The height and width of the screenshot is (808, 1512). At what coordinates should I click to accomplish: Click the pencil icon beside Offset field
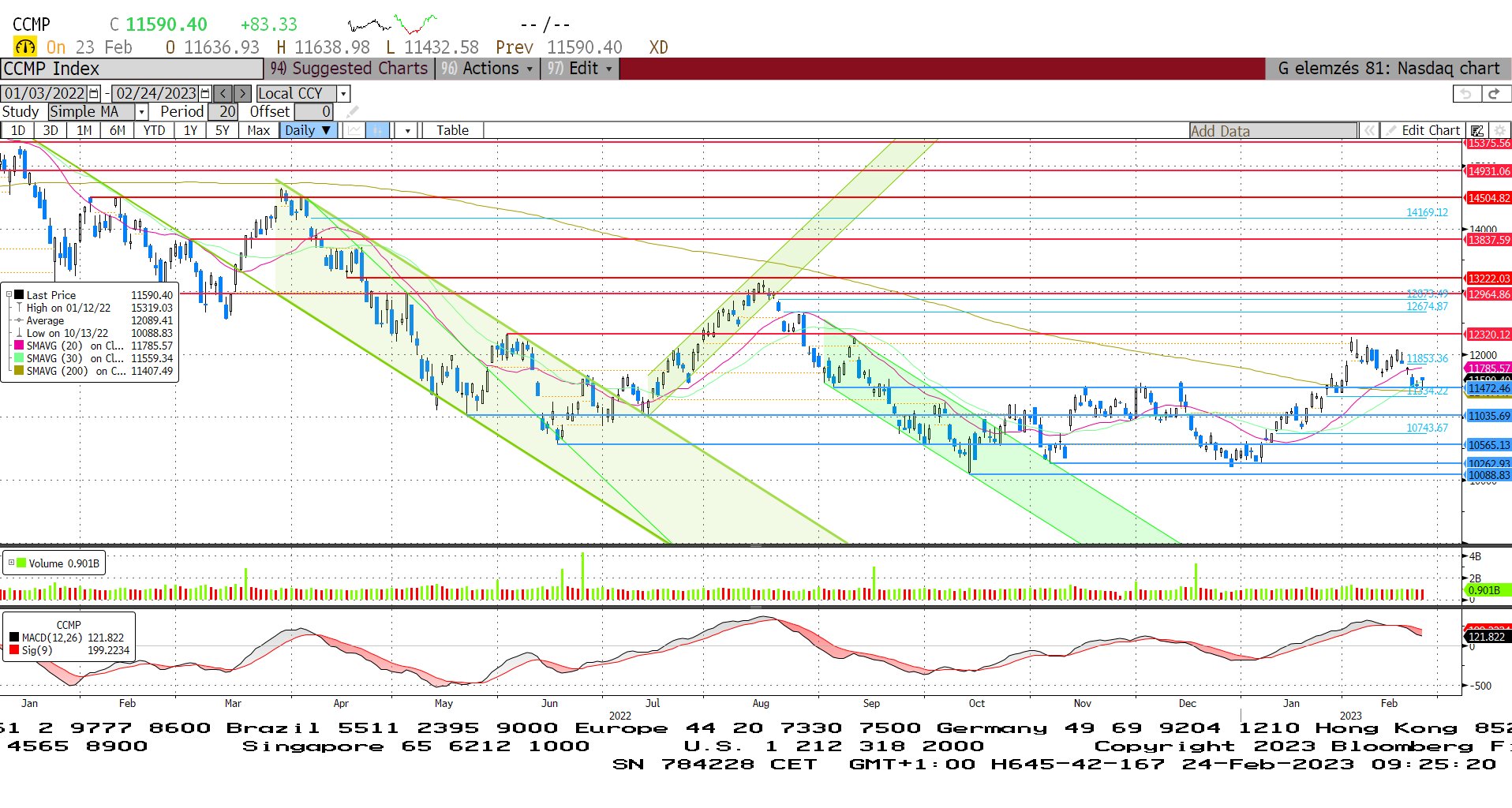click(352, 112)
